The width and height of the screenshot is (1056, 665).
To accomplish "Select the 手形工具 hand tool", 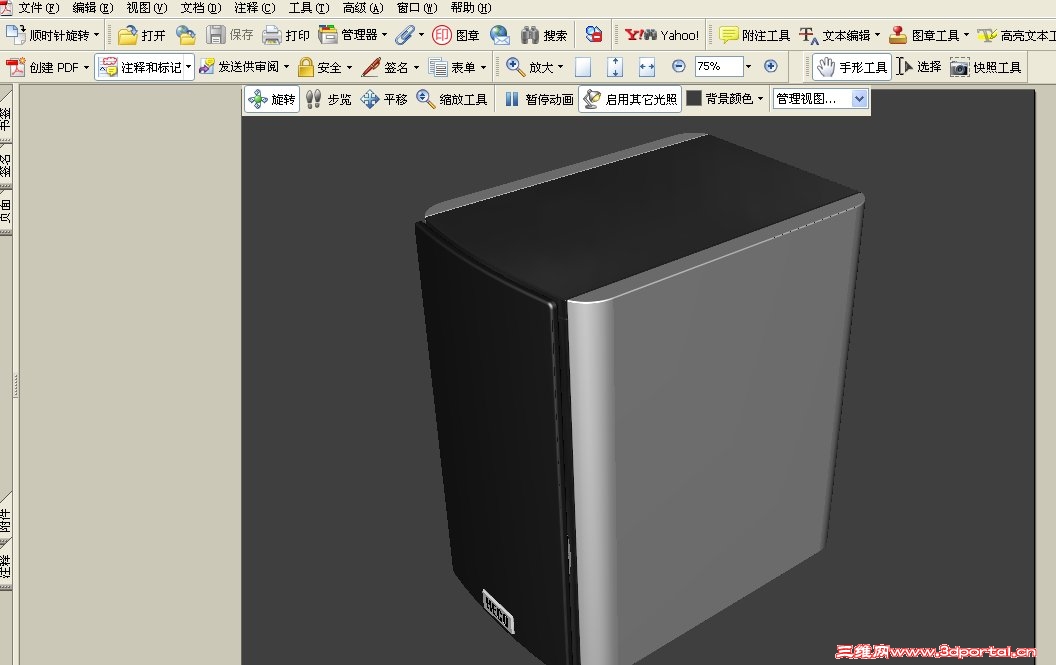I will point(852,67).
